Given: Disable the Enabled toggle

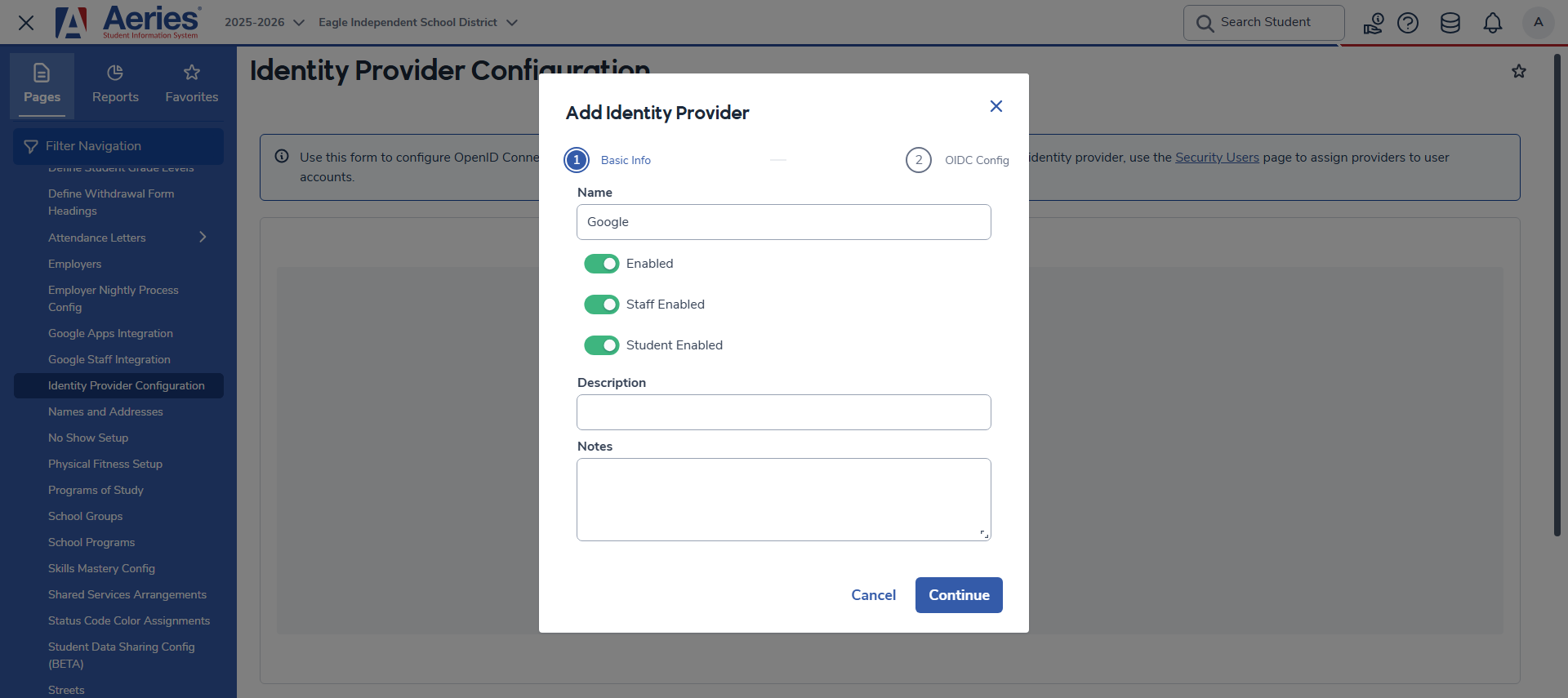Looking at the screenshot, I should tap(602, 263).
